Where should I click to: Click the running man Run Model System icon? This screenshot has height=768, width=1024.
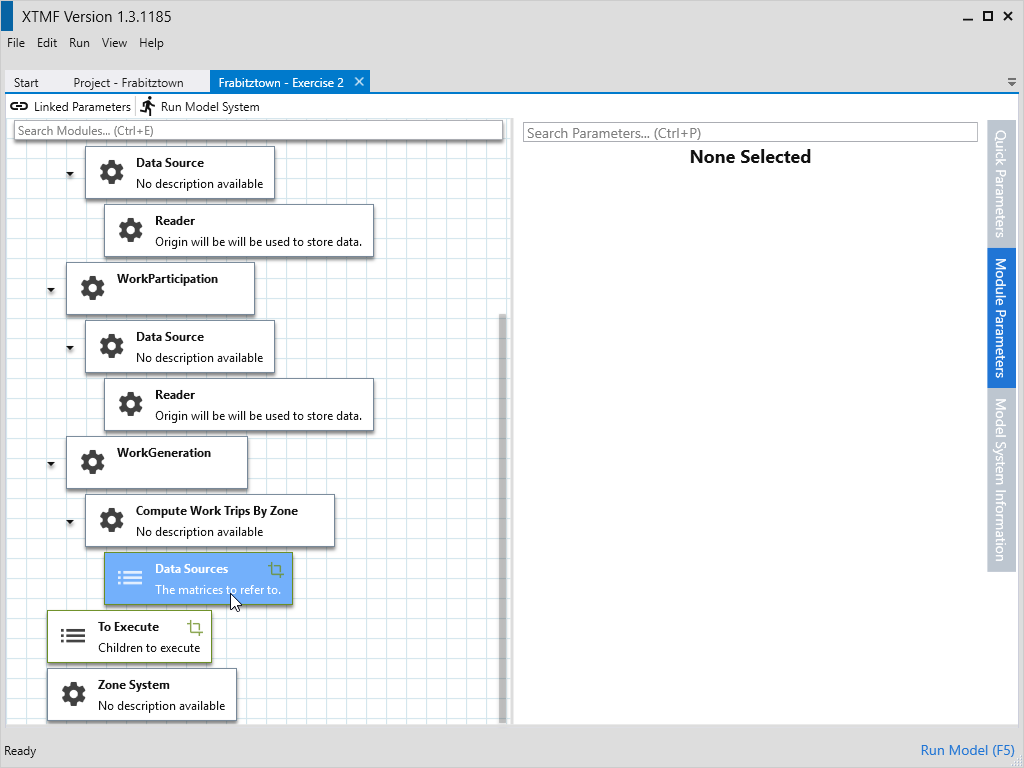(x=148, y=106)
